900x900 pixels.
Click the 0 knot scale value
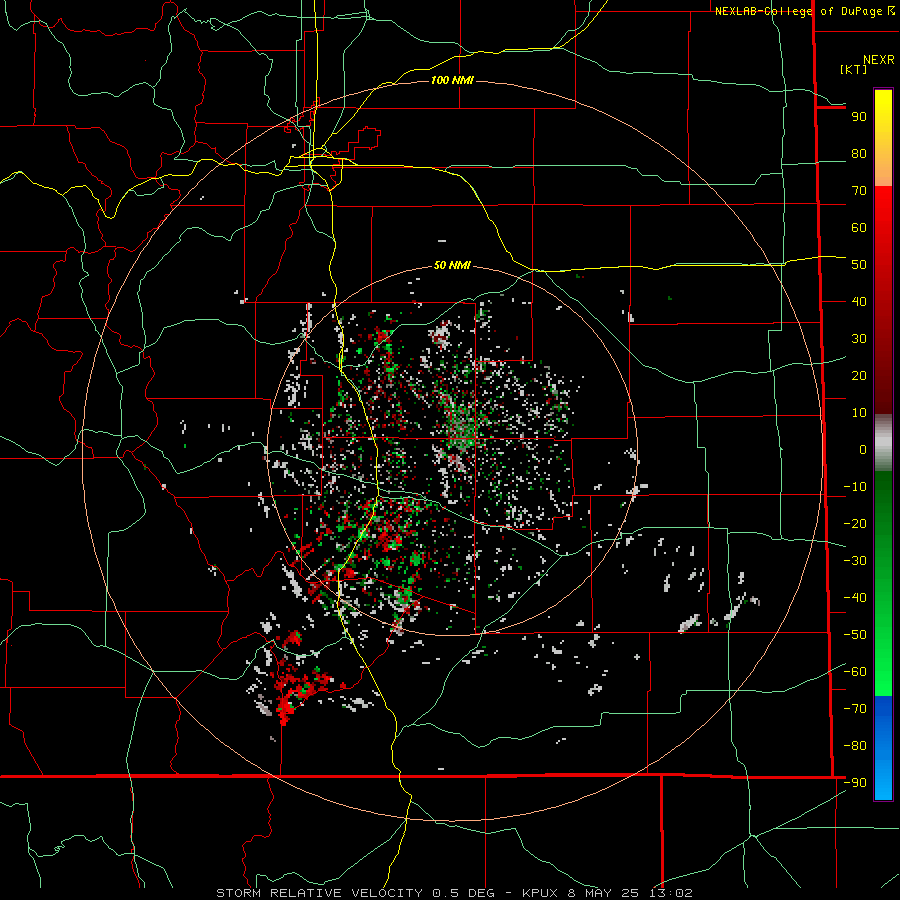coord(863,450)
